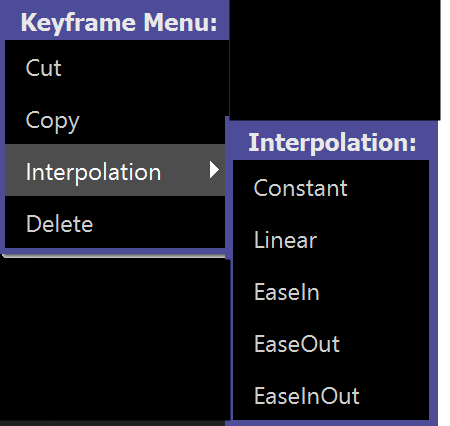Click the Copy text label
Image resolution: width=450 pixels, height=426 pixels.
(53, 121)
